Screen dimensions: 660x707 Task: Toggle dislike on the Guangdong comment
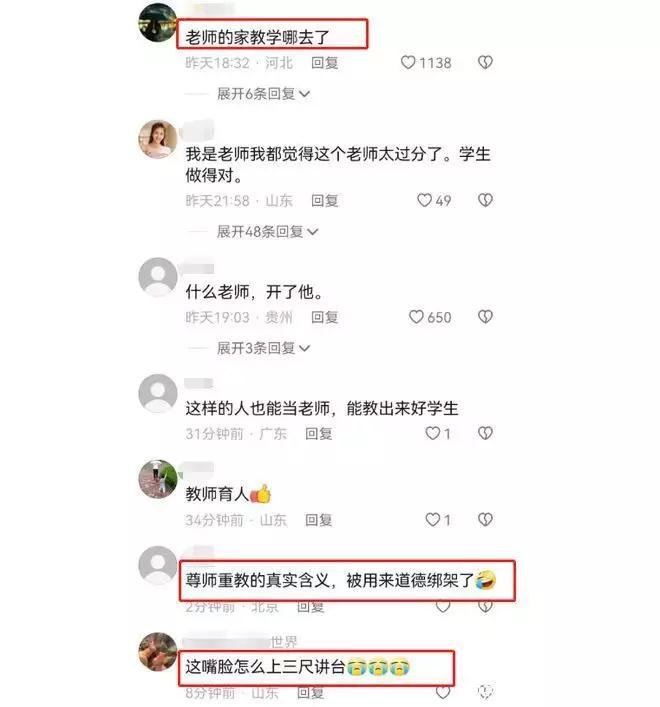tap(485, 433)
